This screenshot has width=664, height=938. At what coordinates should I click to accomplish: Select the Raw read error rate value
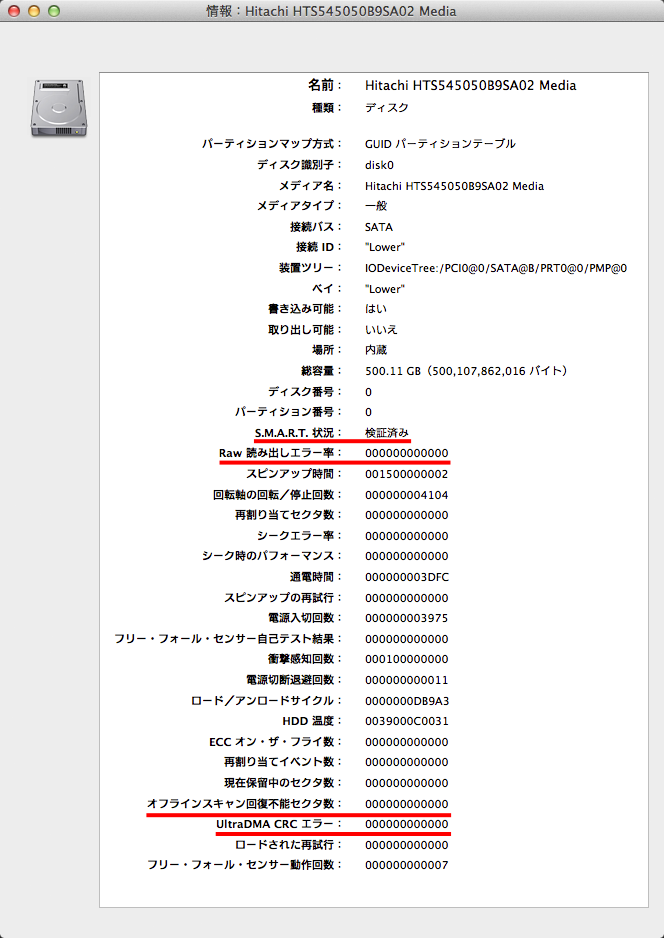tap(407, 453)
